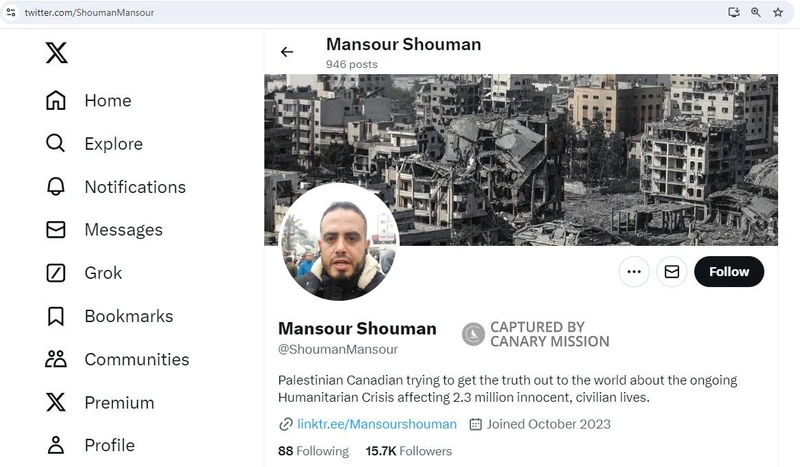Click the Bookmarks icon
800x467 pixels.
coord(56,316)
